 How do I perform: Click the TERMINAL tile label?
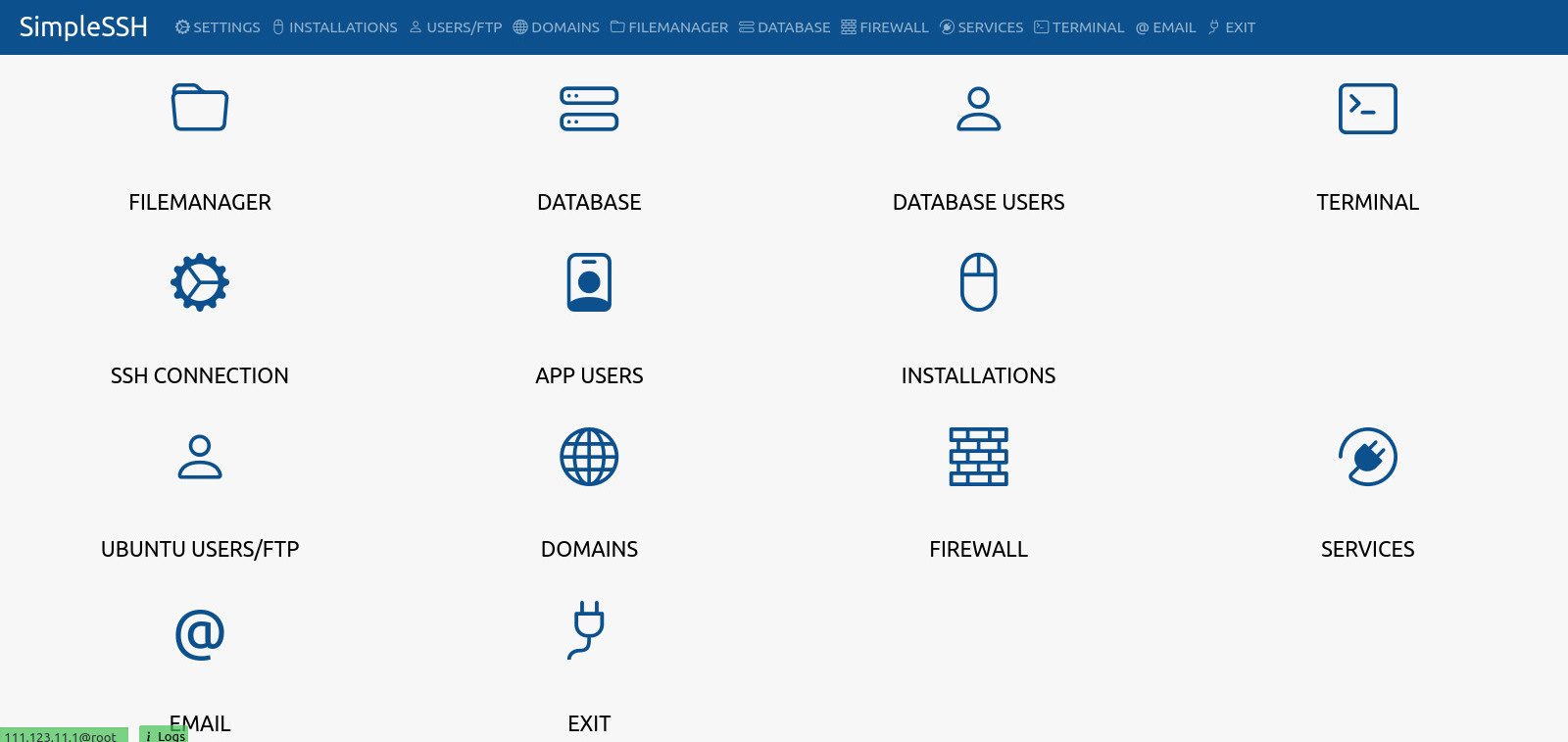pyautogui.click(x=1367, y=202)
